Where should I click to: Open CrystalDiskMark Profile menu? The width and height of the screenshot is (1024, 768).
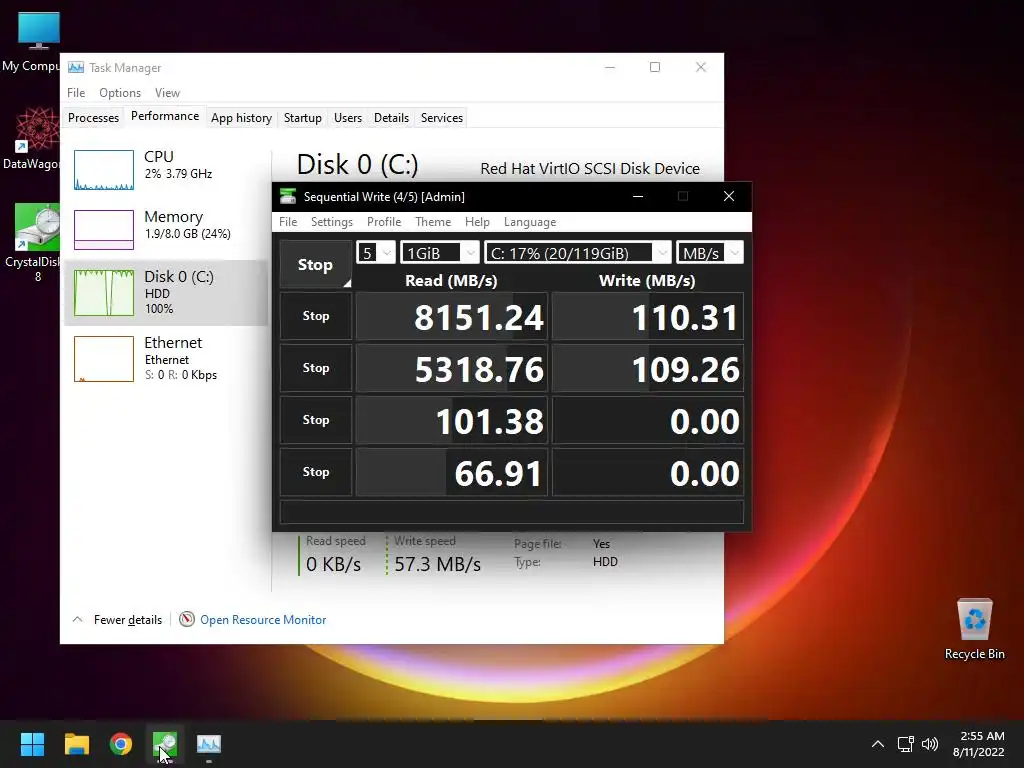tap(384, 221)
